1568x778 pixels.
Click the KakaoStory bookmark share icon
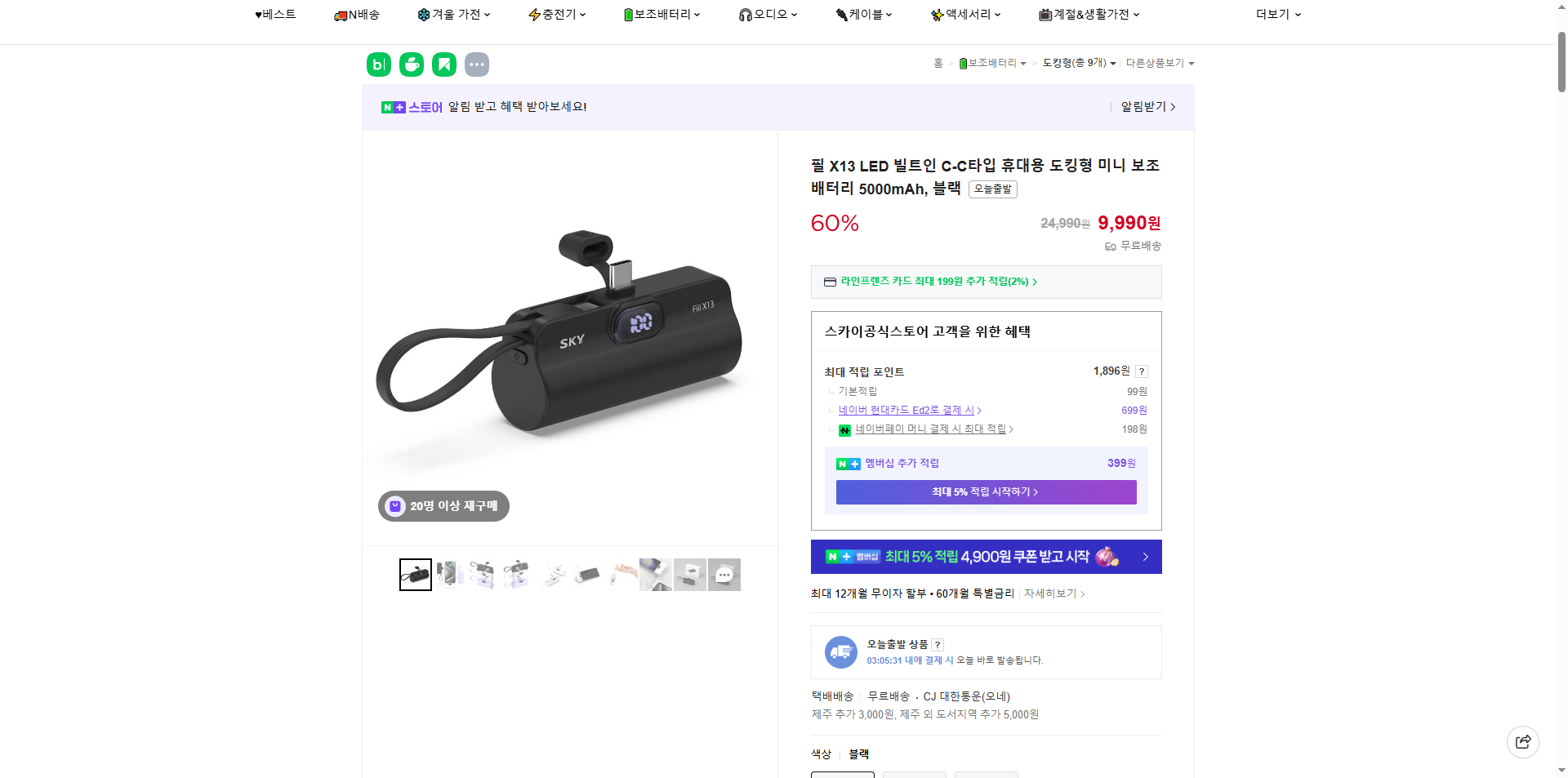pos(443,64)
